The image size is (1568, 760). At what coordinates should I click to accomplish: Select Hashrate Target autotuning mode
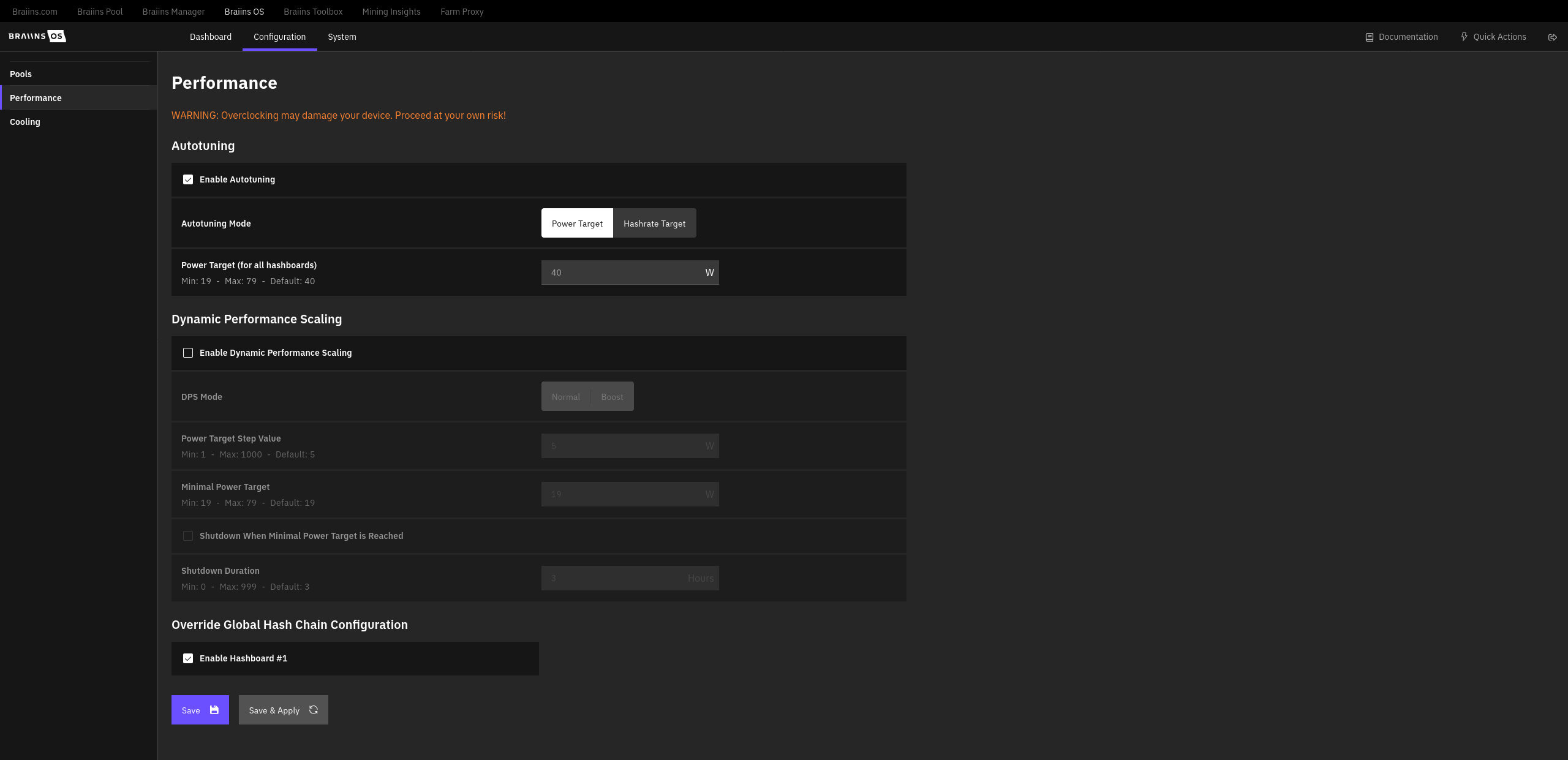pyautogui.click(x=654, y=224)
